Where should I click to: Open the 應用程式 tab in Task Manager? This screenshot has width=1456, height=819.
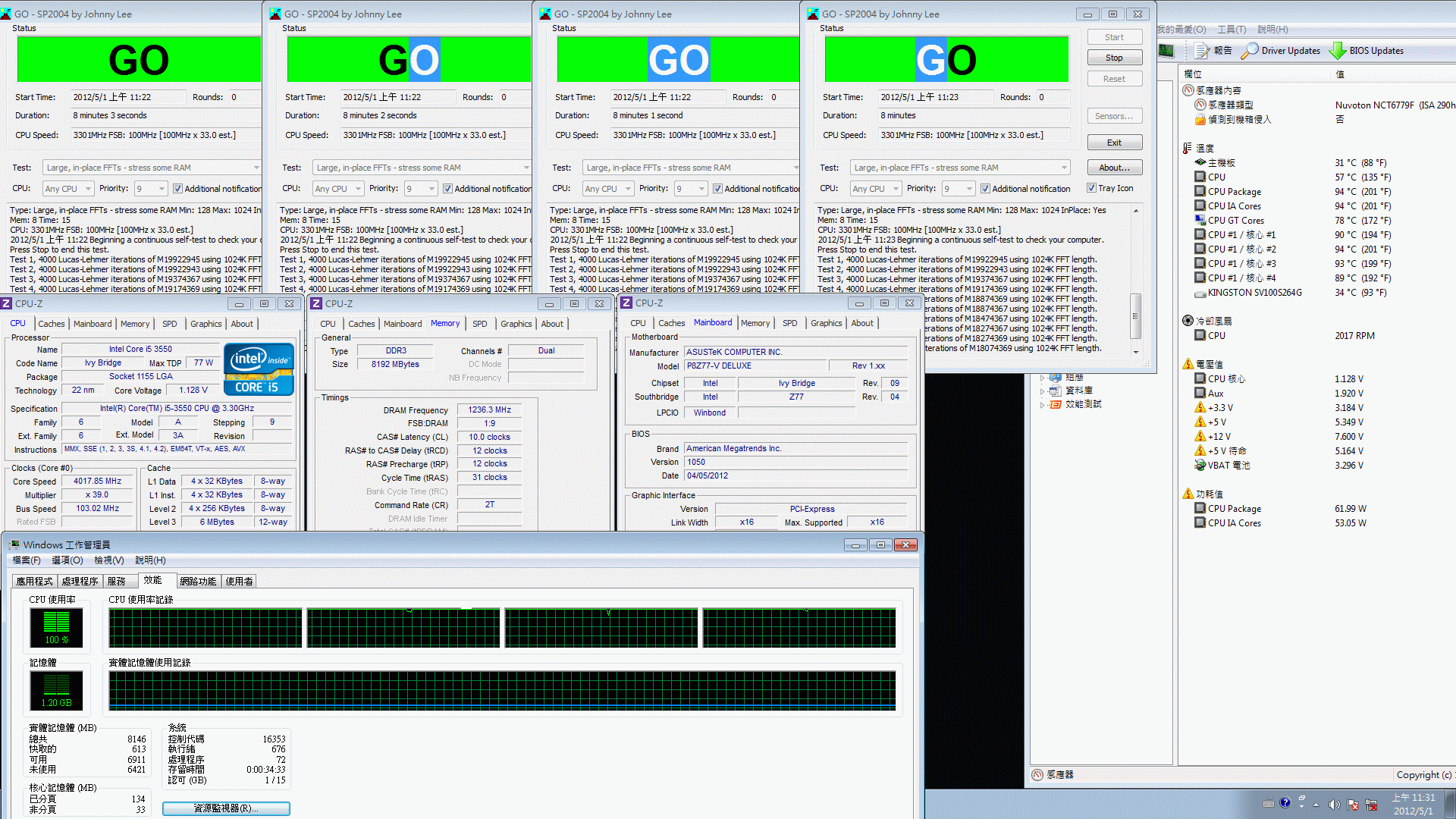click(x=34, y=581)
